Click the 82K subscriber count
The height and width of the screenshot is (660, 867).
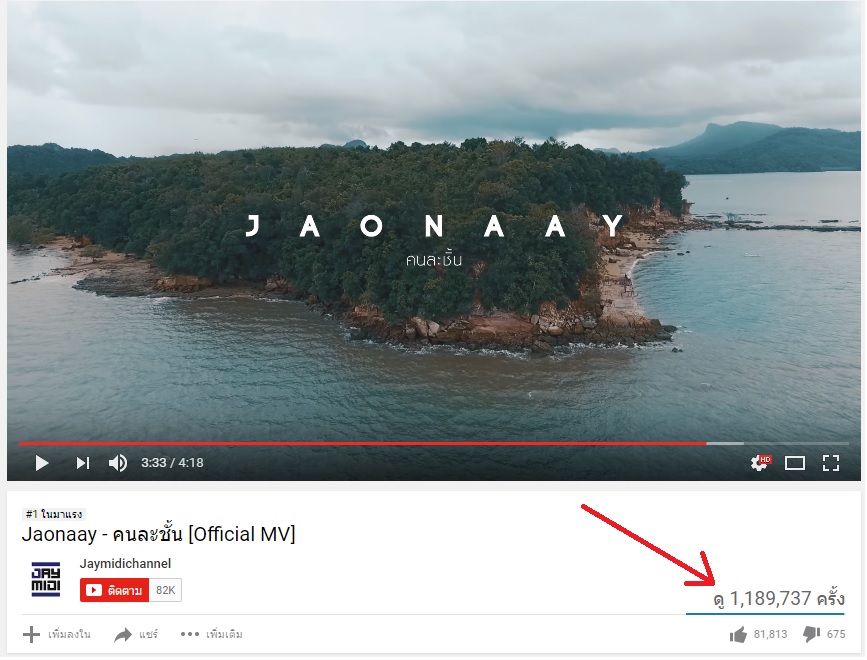165,590
